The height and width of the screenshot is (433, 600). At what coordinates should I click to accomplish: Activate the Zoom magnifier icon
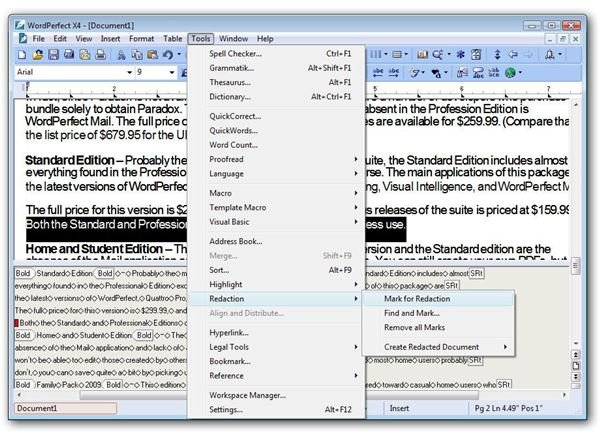[437, 54]
